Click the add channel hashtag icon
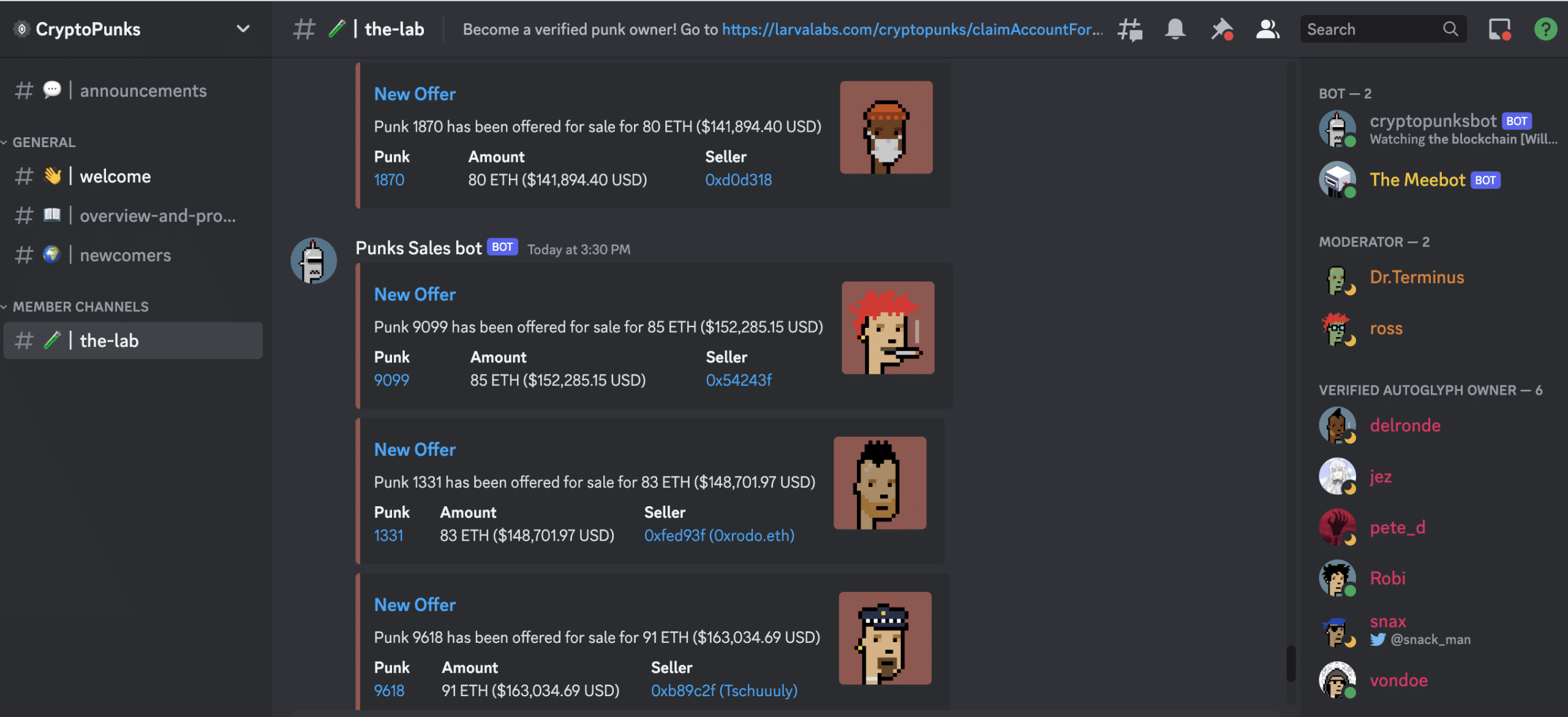The image size is (1568, 717). pyautogui.click(x=1129, y=28)
